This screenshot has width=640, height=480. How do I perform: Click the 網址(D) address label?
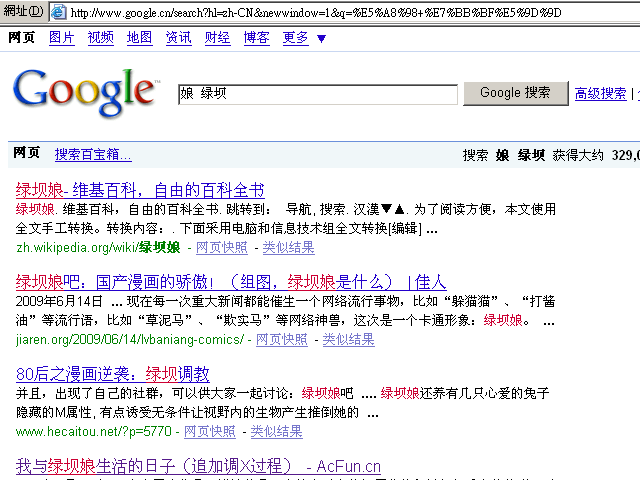(23, 11)
